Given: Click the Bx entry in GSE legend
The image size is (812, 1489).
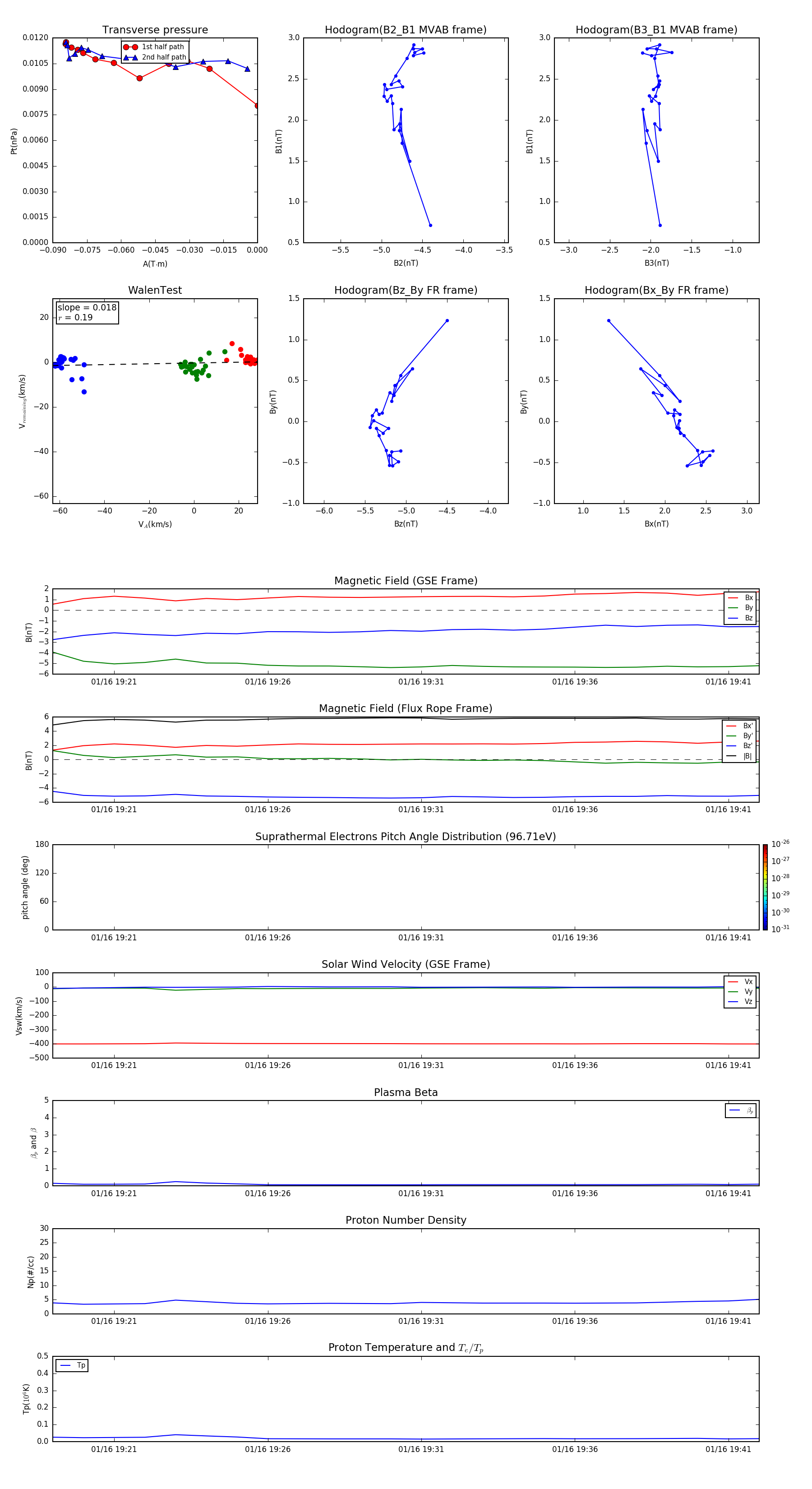Looking at the screenshot, I should click(740, 598).
